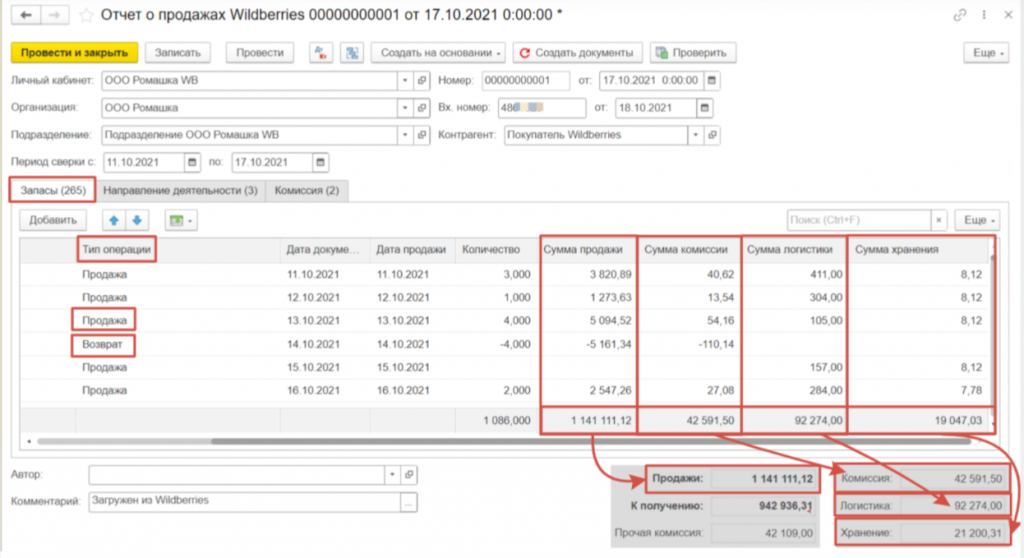The height and width of the screenshot is (558, 1024).
Task: Expand the Личный кабинет dropdown
Action: point(405,80)
